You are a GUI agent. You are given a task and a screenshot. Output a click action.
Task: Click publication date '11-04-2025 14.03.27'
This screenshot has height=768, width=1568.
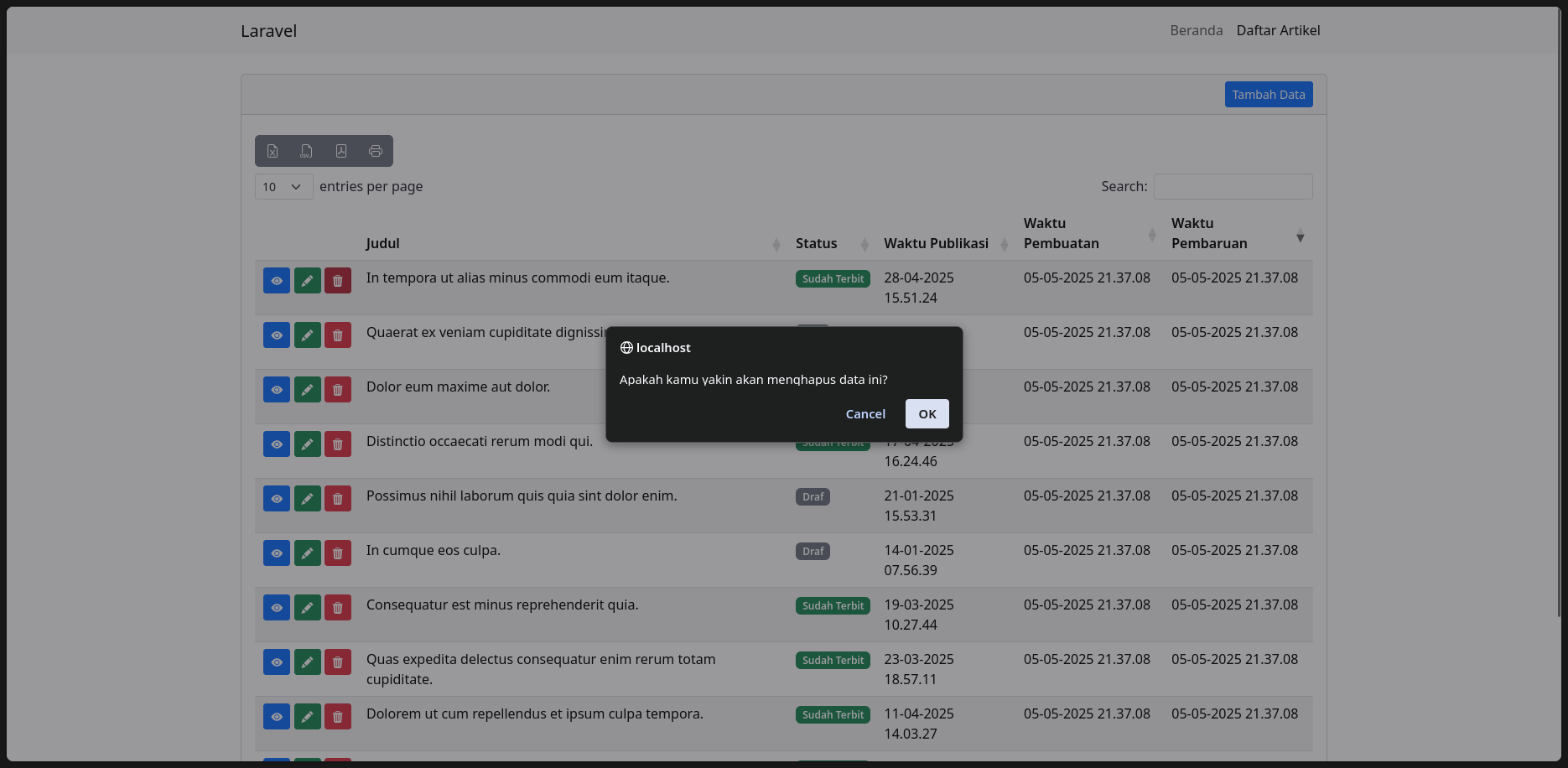(919, 724)
